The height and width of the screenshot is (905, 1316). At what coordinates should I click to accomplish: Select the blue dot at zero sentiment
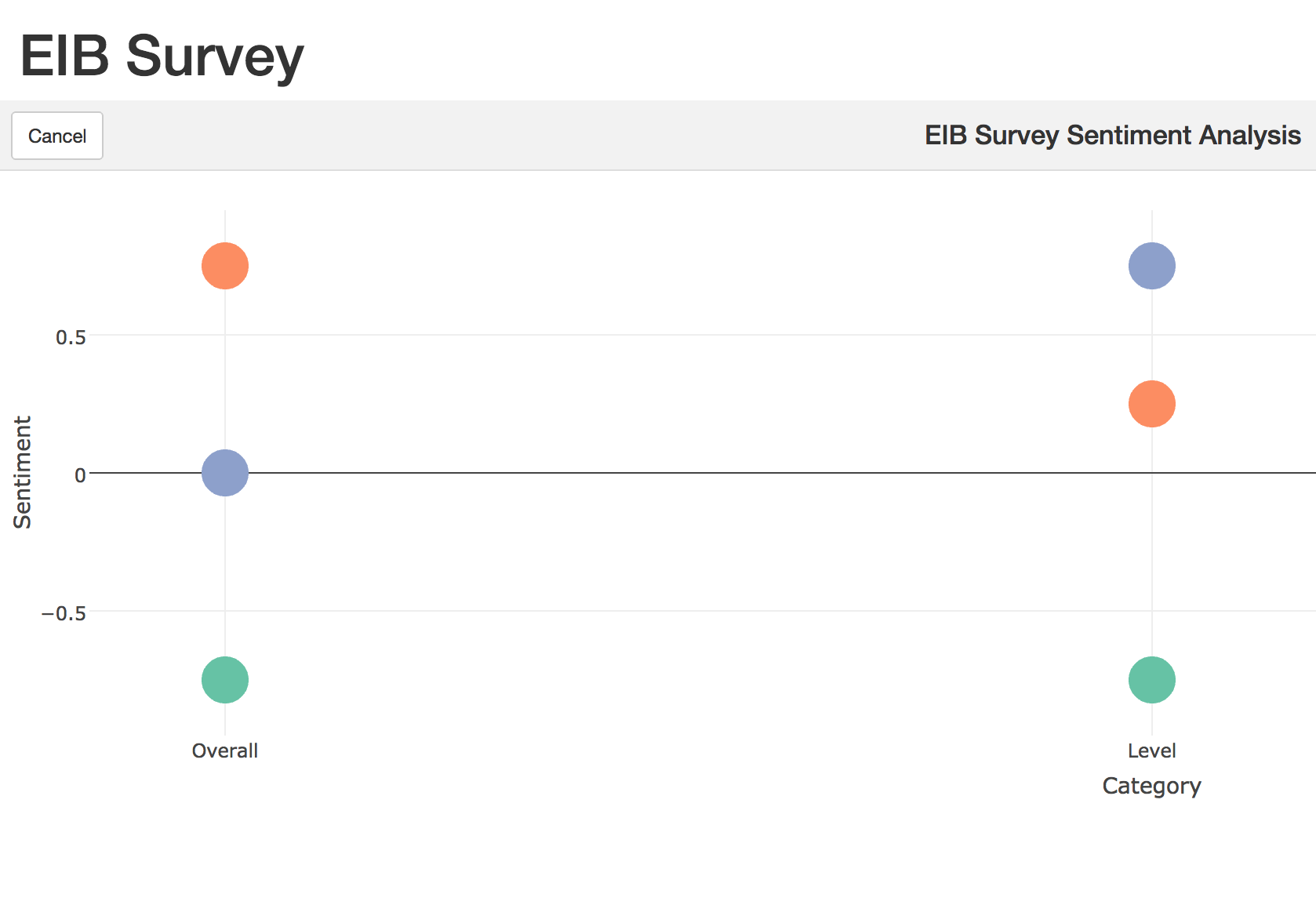click(x=225, y=473)
